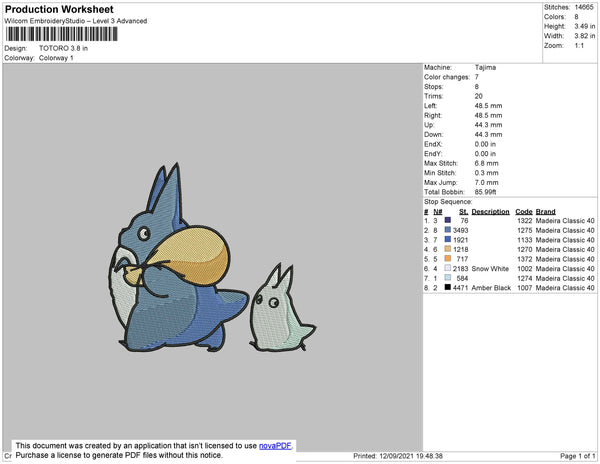Image resolution: width=600 pixels, height=464 pixels.
Task: Click the 'Brand' column header
Action: click(545, 212)
